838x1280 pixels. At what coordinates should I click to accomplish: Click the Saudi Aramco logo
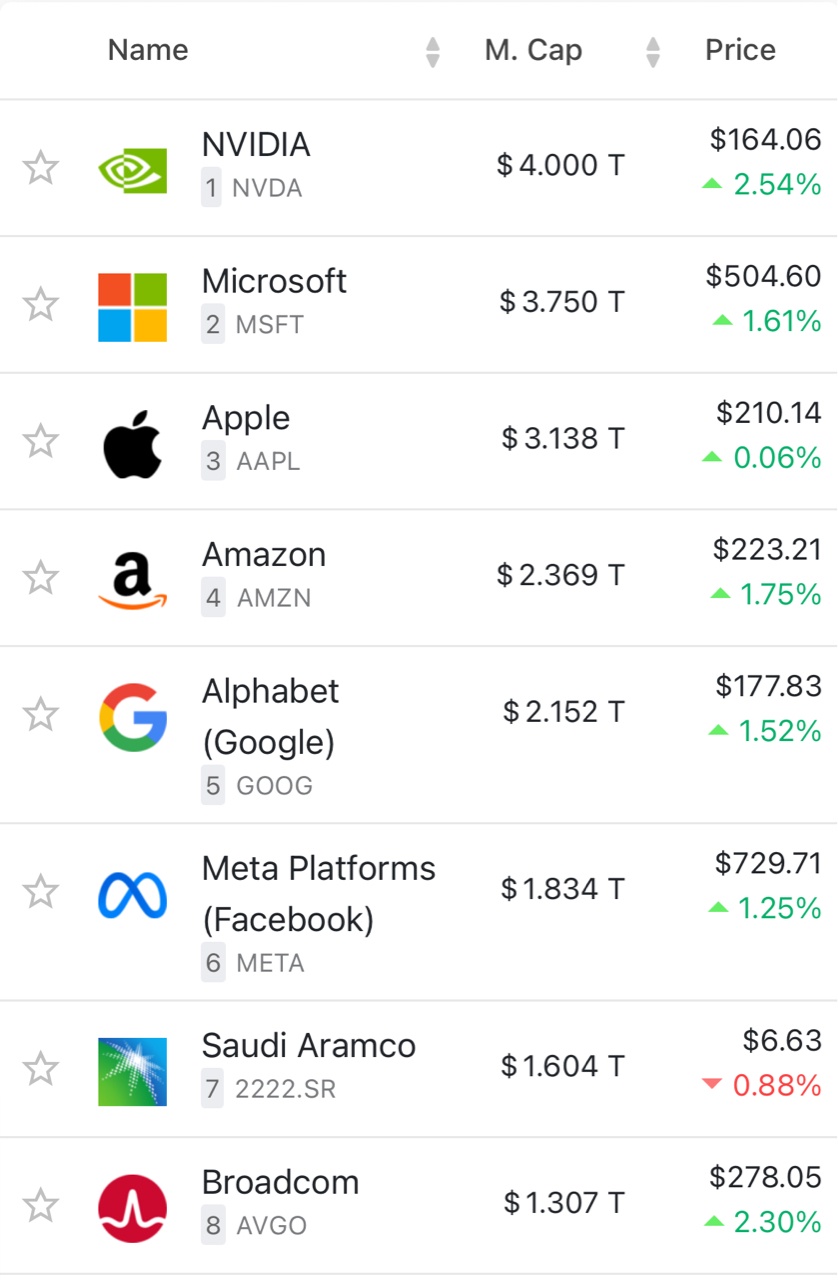132,1072
